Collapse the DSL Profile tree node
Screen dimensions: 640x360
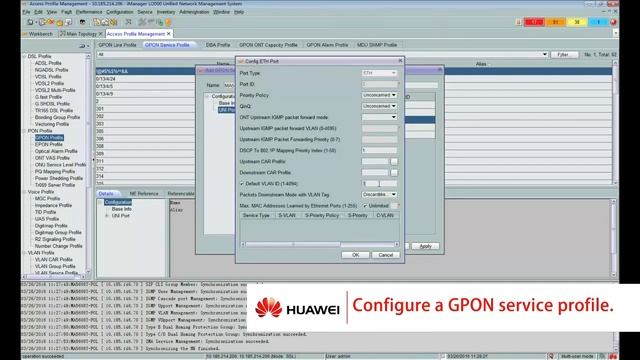pyautogui.click(x=24, y=56)
